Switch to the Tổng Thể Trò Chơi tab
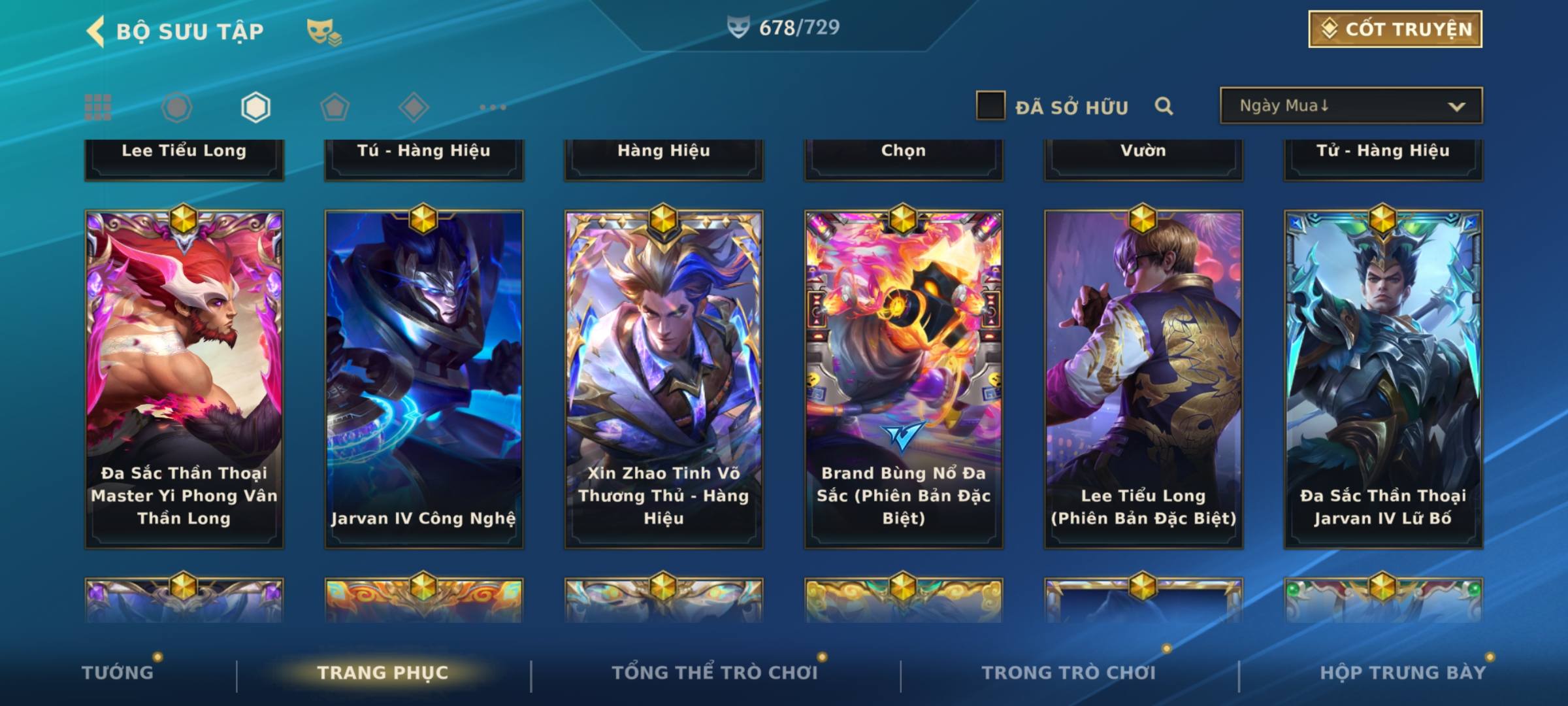 (715, 672)
